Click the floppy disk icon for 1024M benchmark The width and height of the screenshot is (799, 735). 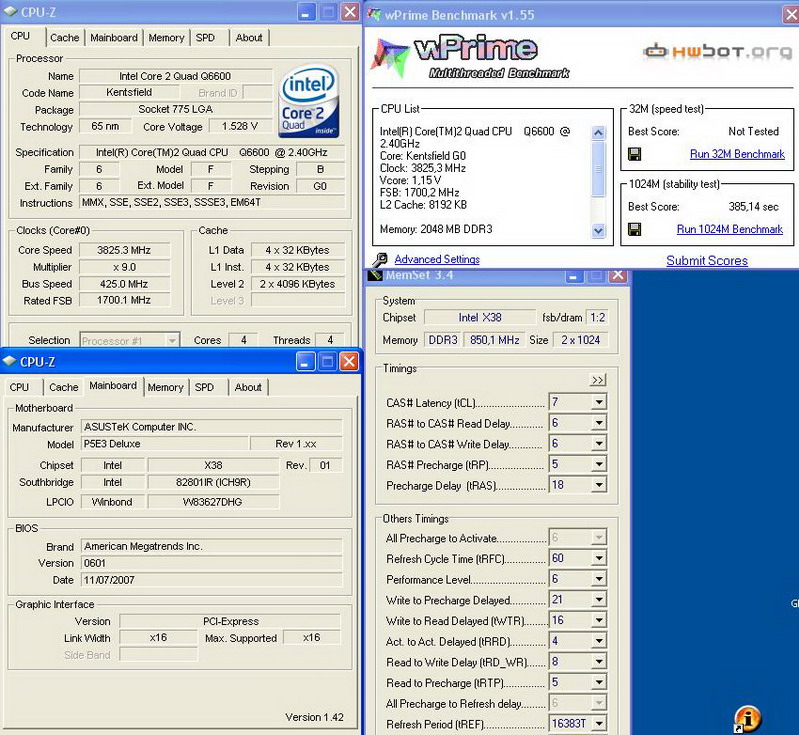click(634, 229)
